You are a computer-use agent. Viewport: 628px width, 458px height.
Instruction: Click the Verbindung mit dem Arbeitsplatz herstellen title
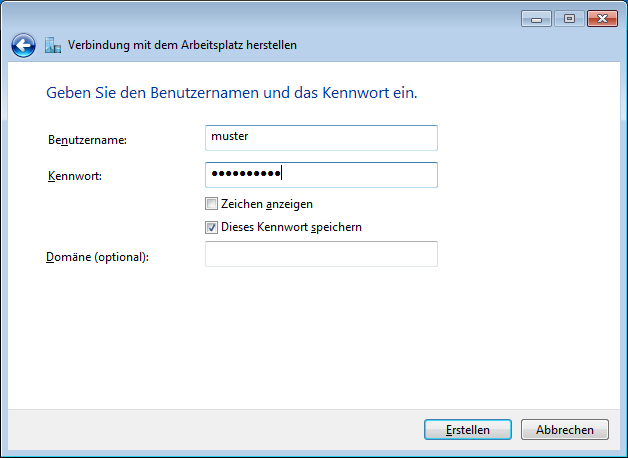(182, 45)
